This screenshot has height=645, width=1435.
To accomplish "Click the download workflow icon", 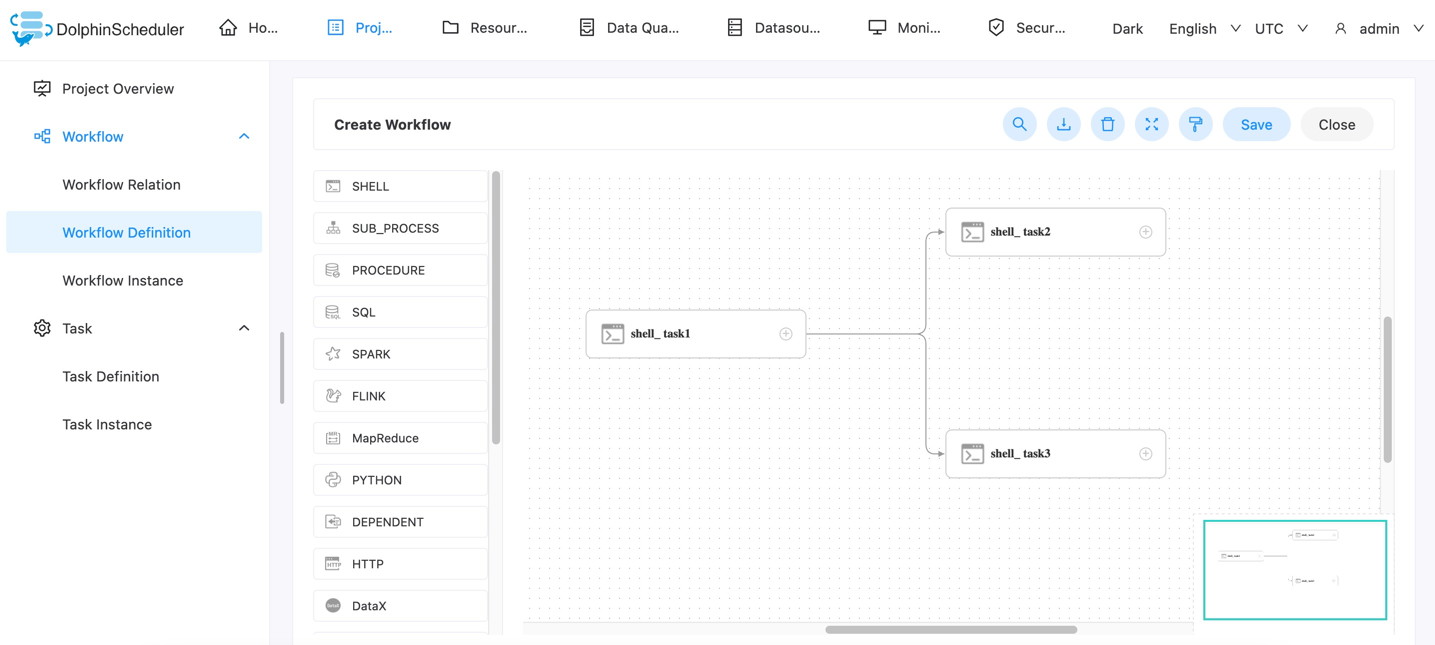I will point(1063,124).
